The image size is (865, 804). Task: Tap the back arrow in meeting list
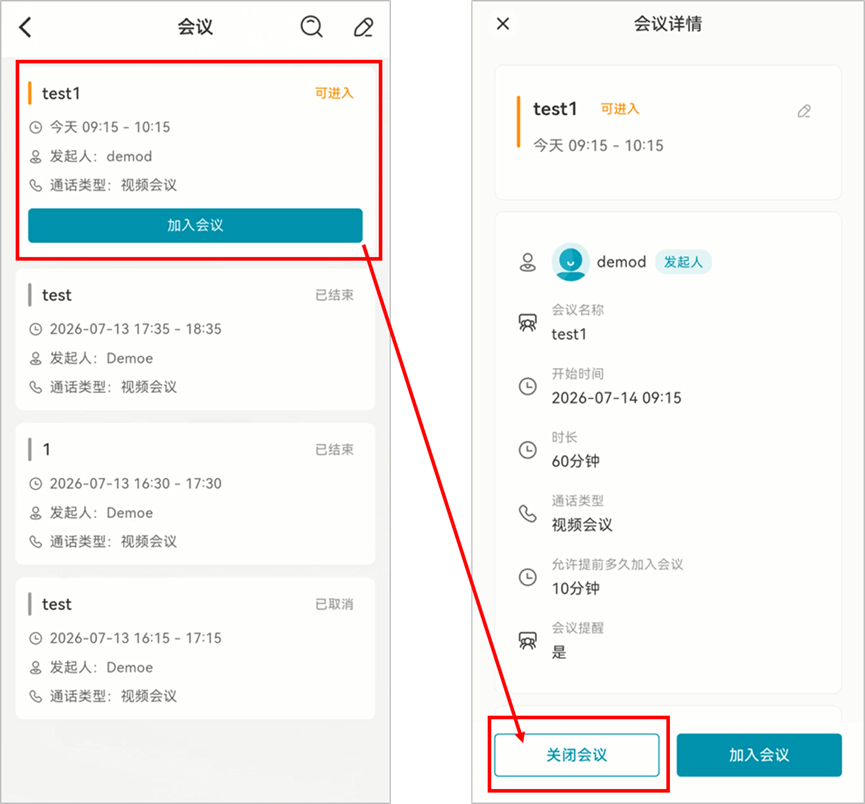pyautogui.click(x=25, y=27)
